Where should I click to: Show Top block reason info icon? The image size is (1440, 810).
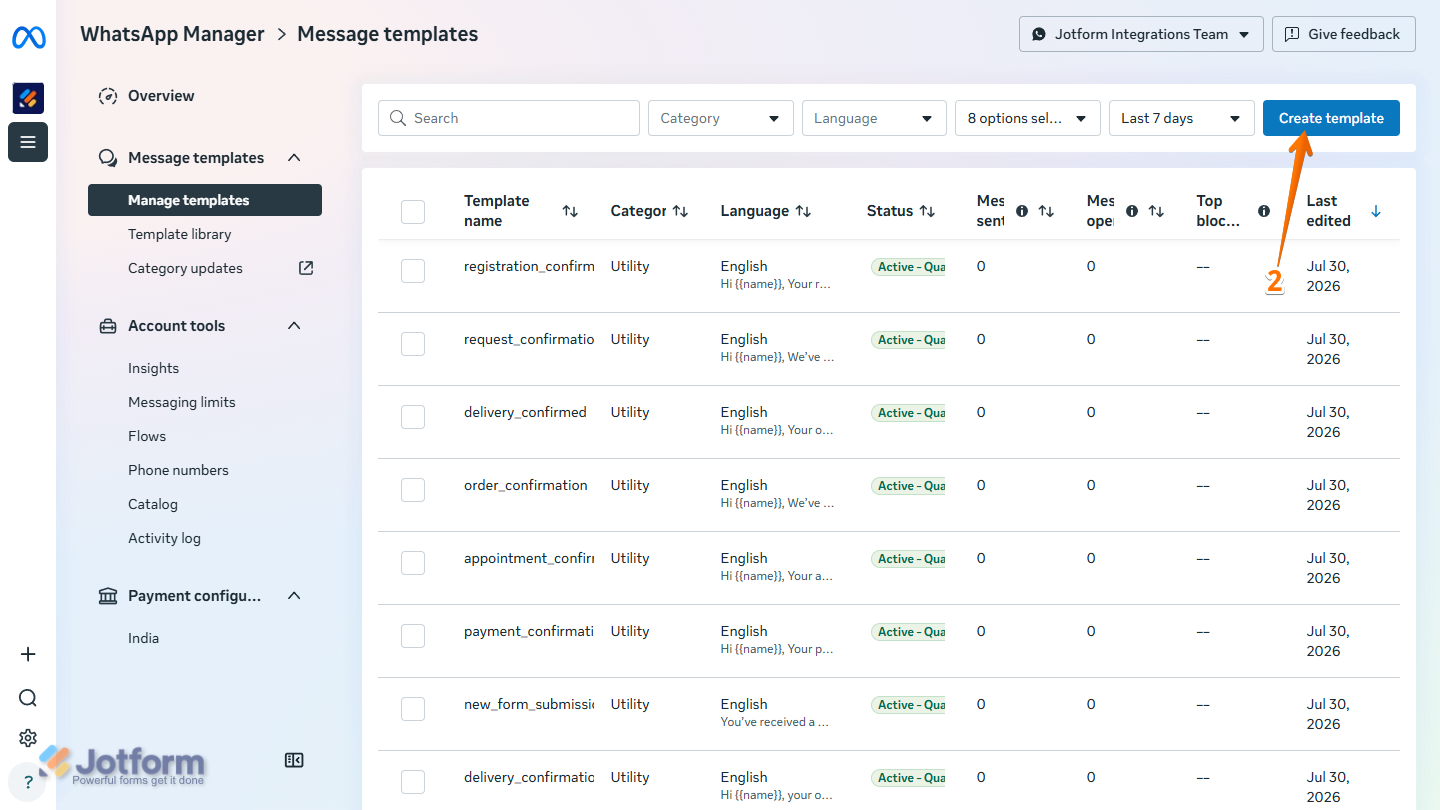pos(1264,211)
